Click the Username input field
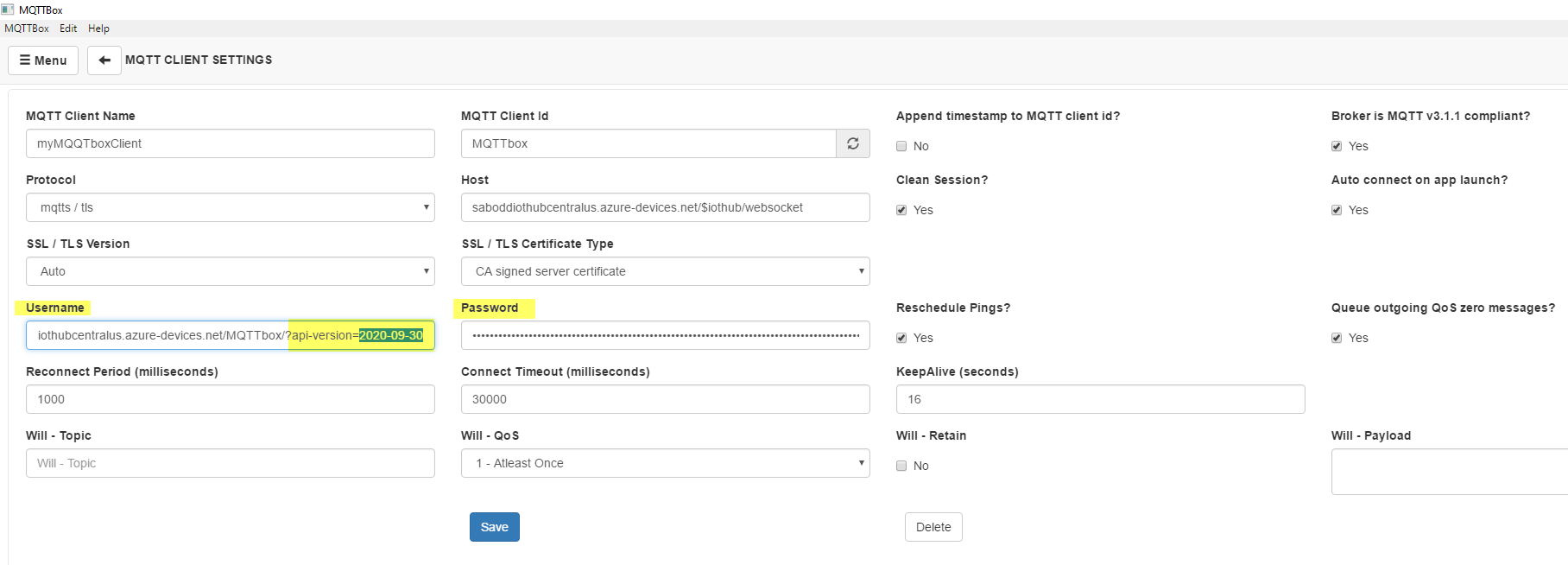Screen dimensions: 1568x565 tap(231, 335)
